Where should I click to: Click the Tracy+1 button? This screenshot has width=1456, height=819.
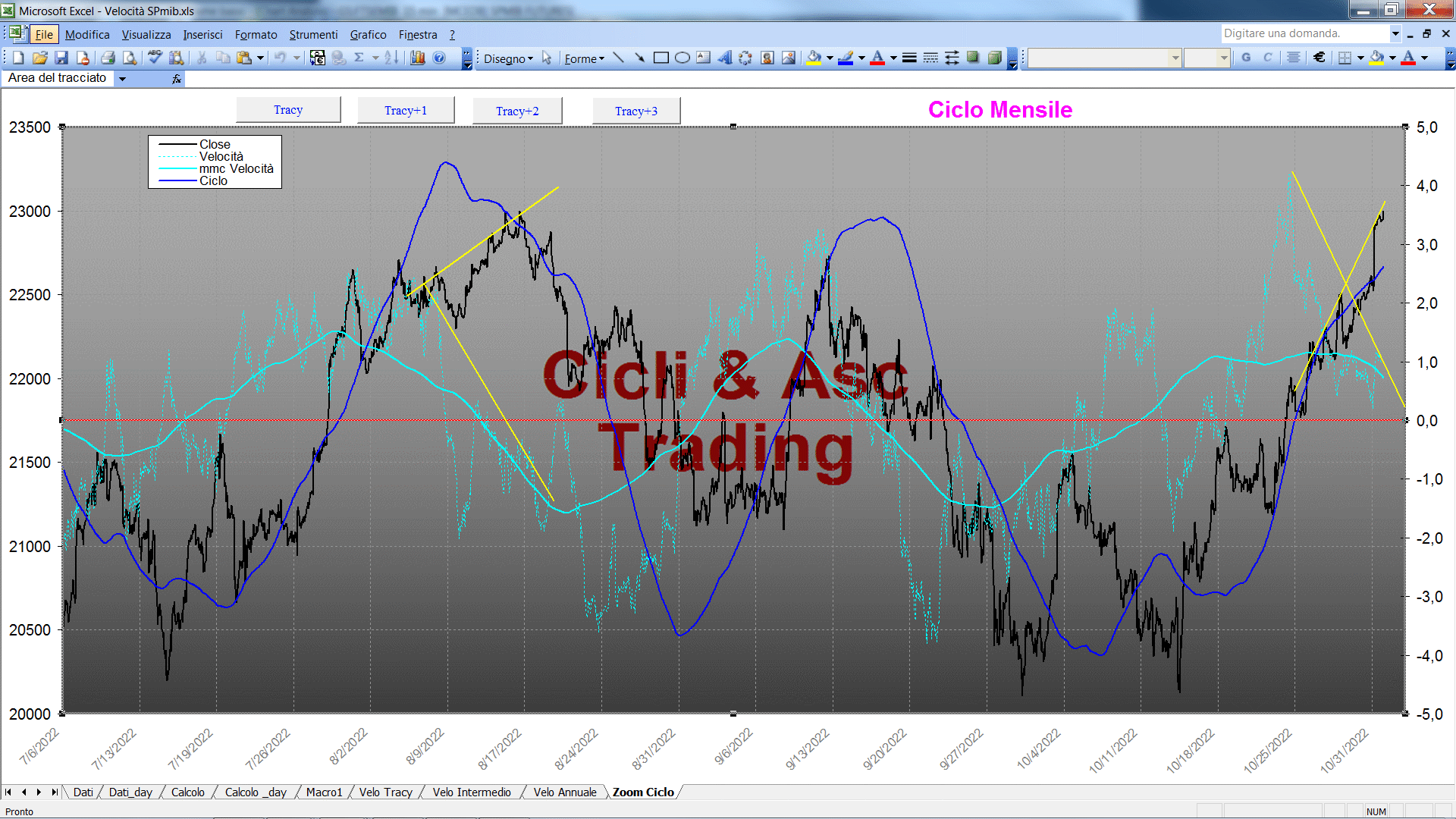pos(406,111)
